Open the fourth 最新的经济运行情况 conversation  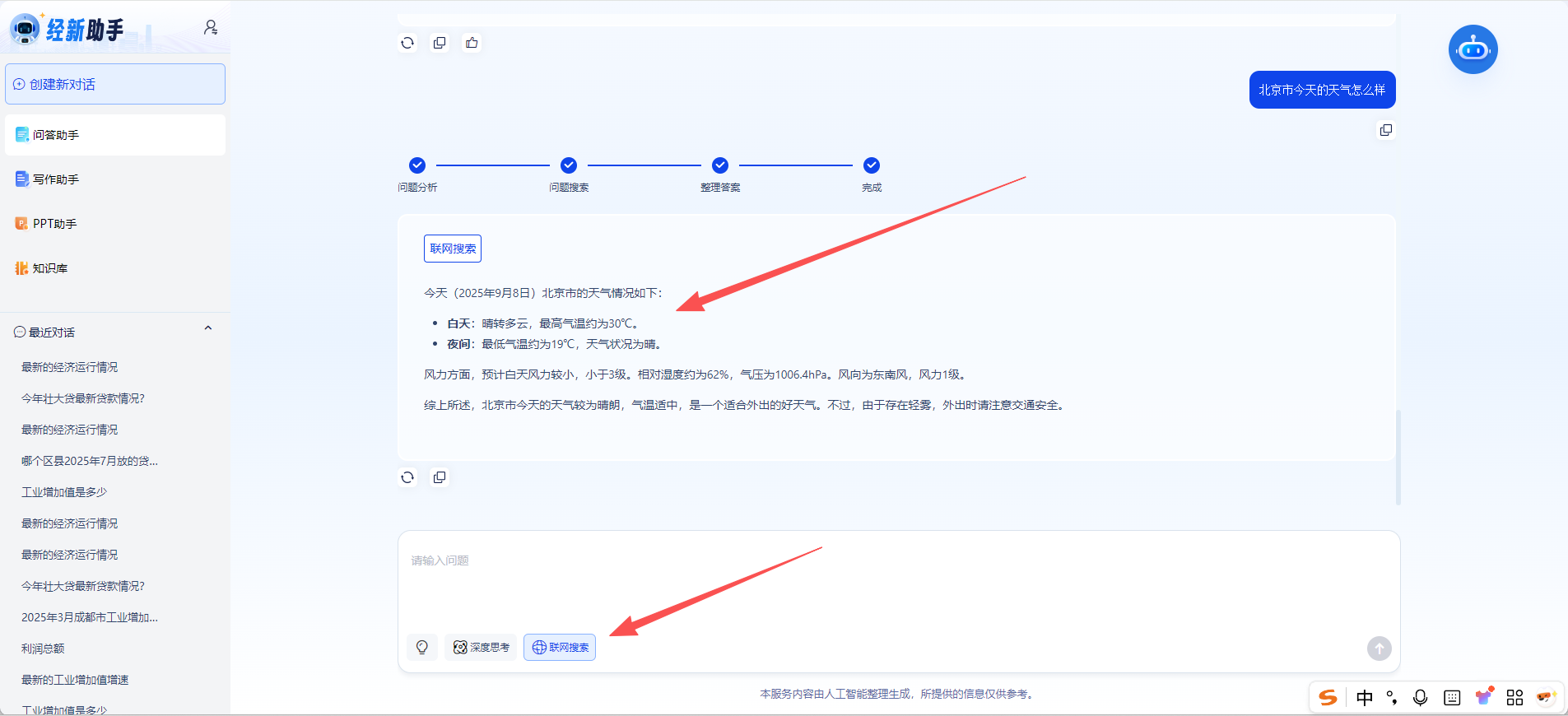[70, 555]
